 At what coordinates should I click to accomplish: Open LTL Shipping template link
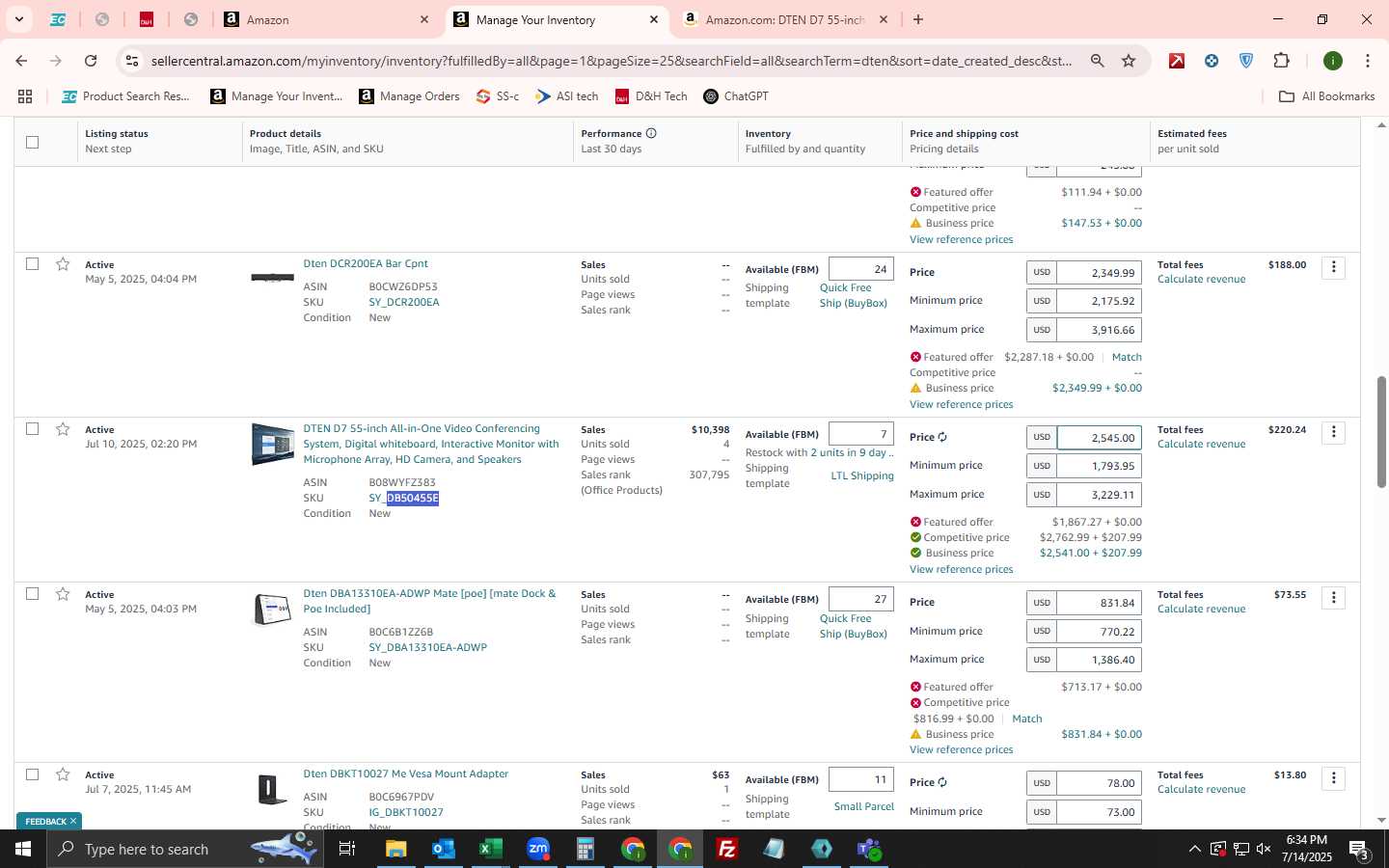coord(862,475)
